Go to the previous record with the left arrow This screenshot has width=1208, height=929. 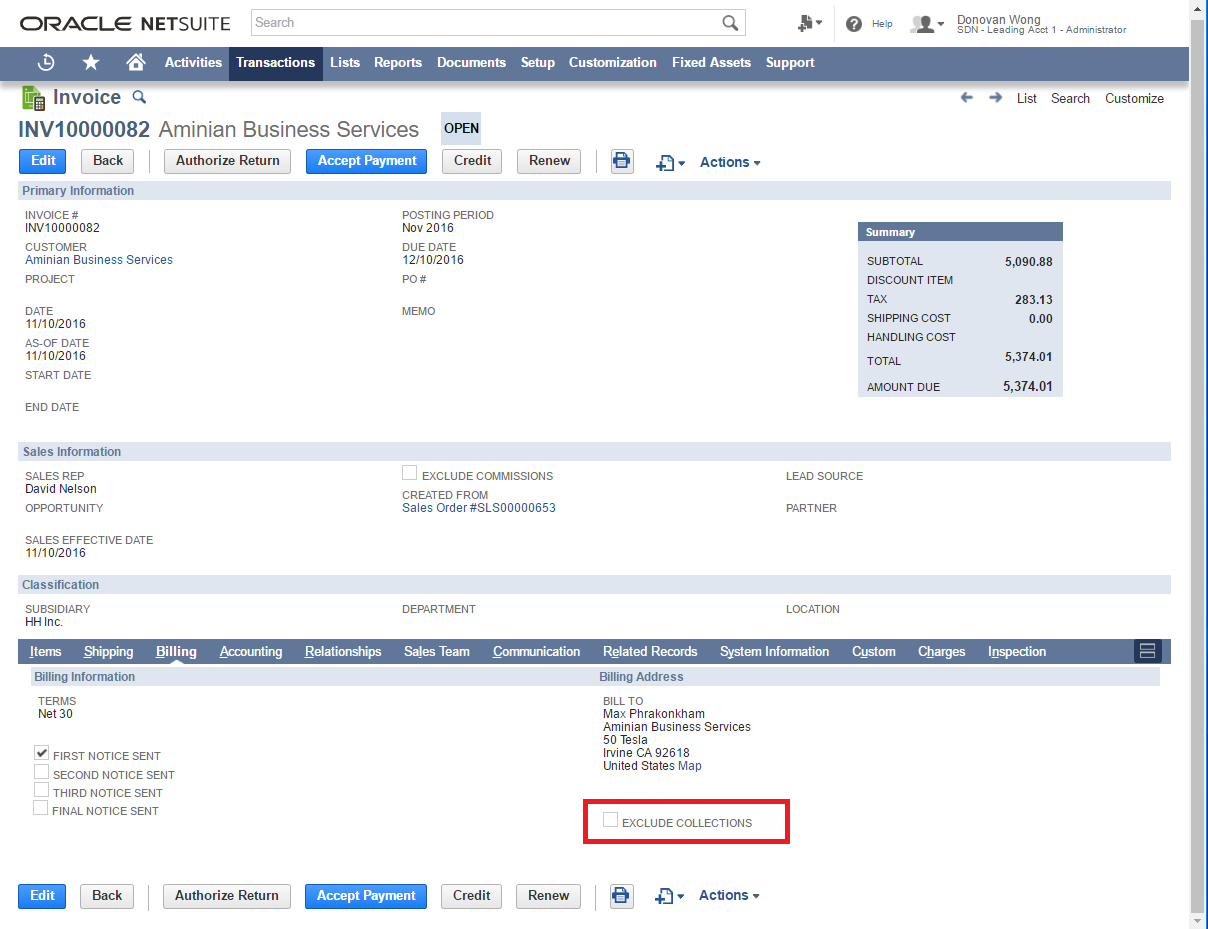click(966, 98)
